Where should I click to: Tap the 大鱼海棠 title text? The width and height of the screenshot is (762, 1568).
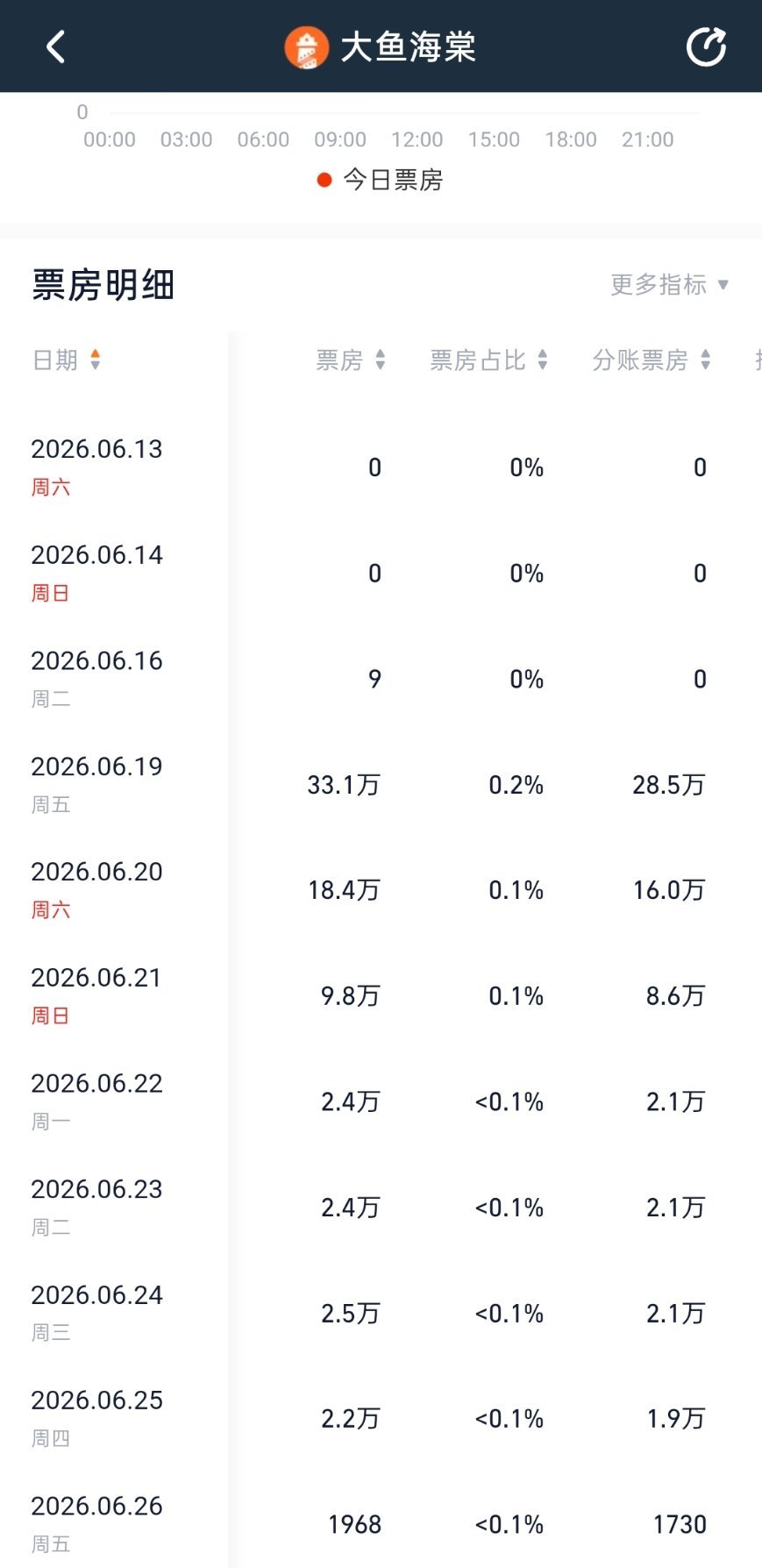tap(408, 47)
